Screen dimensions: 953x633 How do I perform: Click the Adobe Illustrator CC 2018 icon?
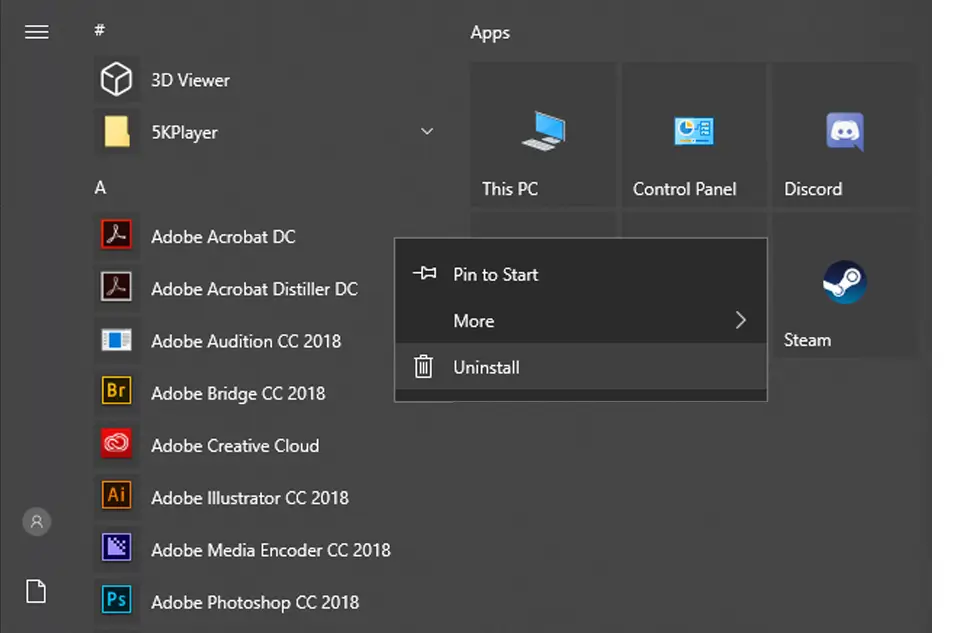tap(117, 496)
